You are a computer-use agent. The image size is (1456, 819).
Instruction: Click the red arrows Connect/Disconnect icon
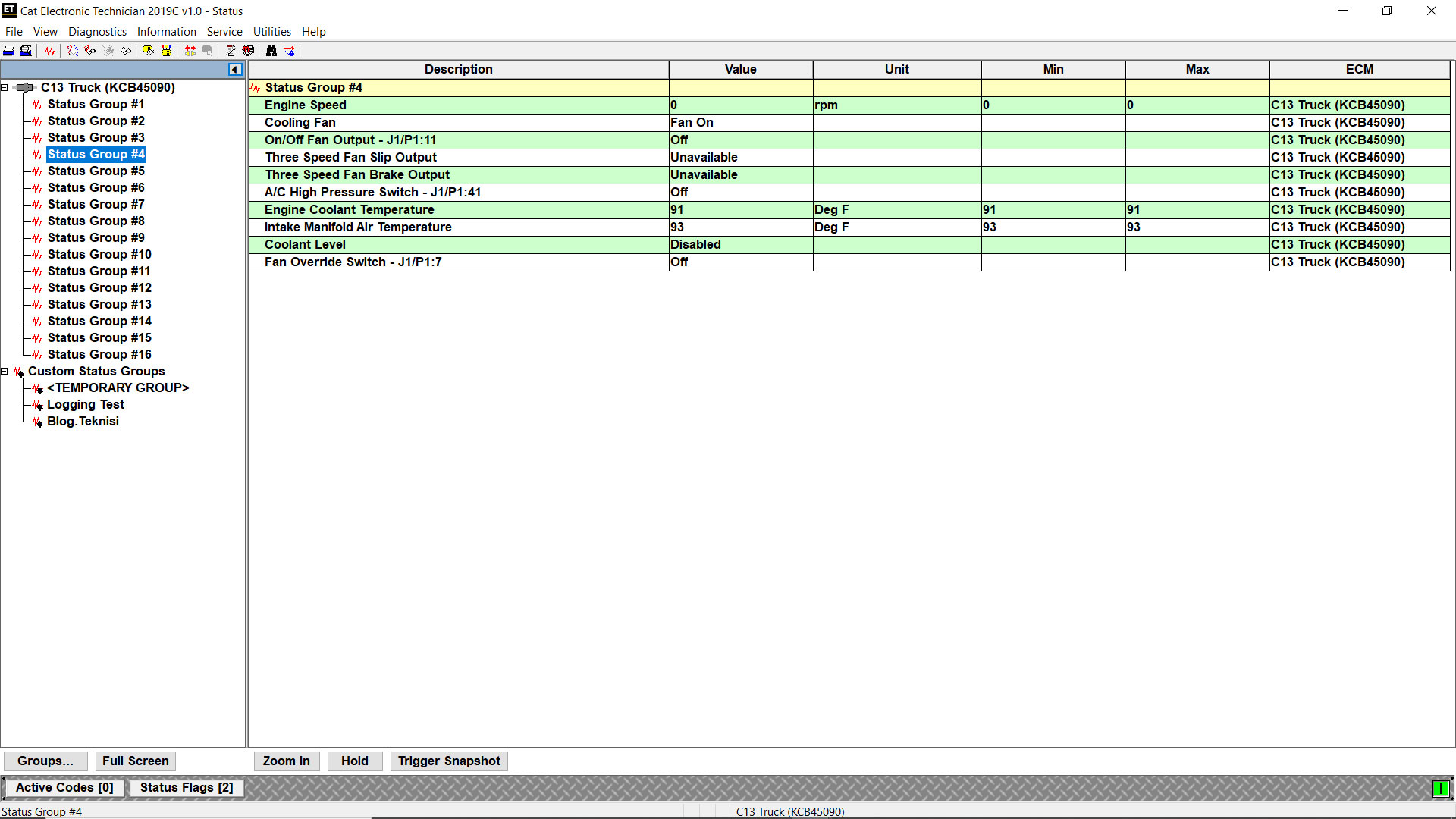click(x=190, y=51)
